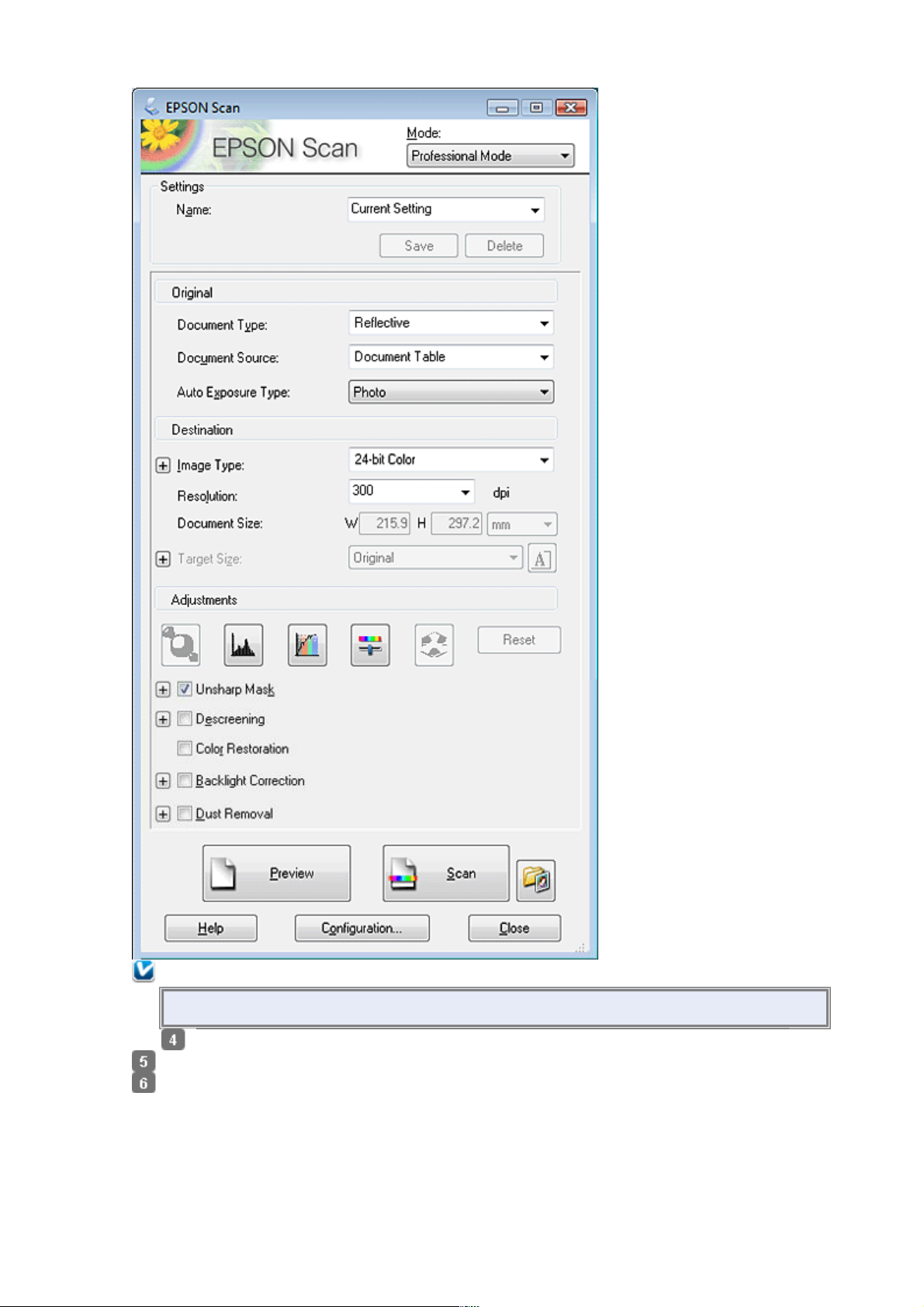Uncheck the Unsharp Mask checkbox

point(185,689)
